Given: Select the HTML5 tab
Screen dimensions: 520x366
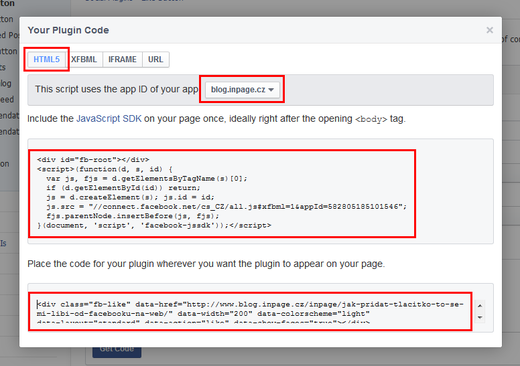Looking at the screenshot, I should (x=46, y=59).
